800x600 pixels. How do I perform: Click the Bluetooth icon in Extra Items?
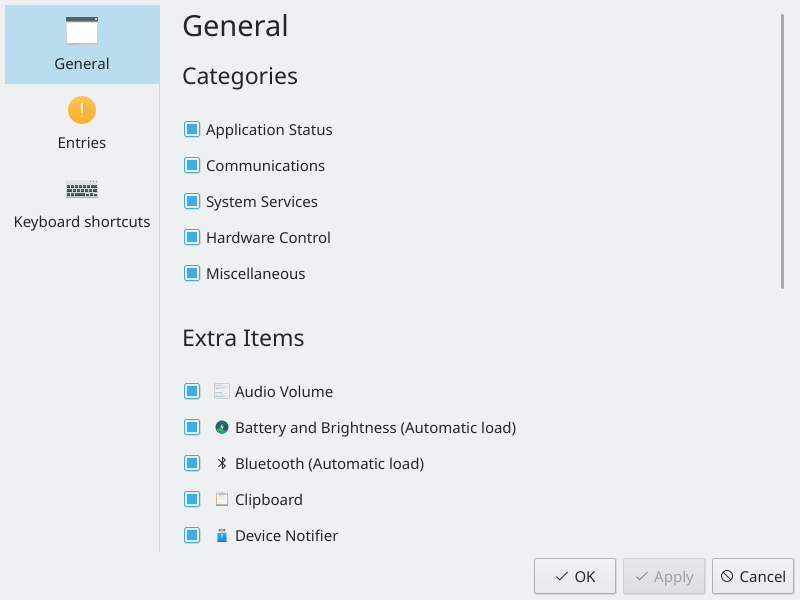coord(221,463)
